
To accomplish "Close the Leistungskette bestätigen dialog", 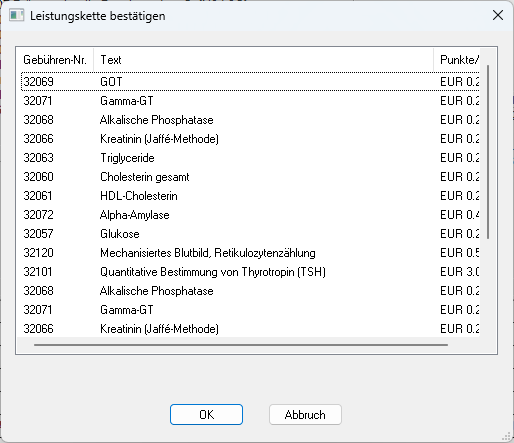I will point(498,15).
